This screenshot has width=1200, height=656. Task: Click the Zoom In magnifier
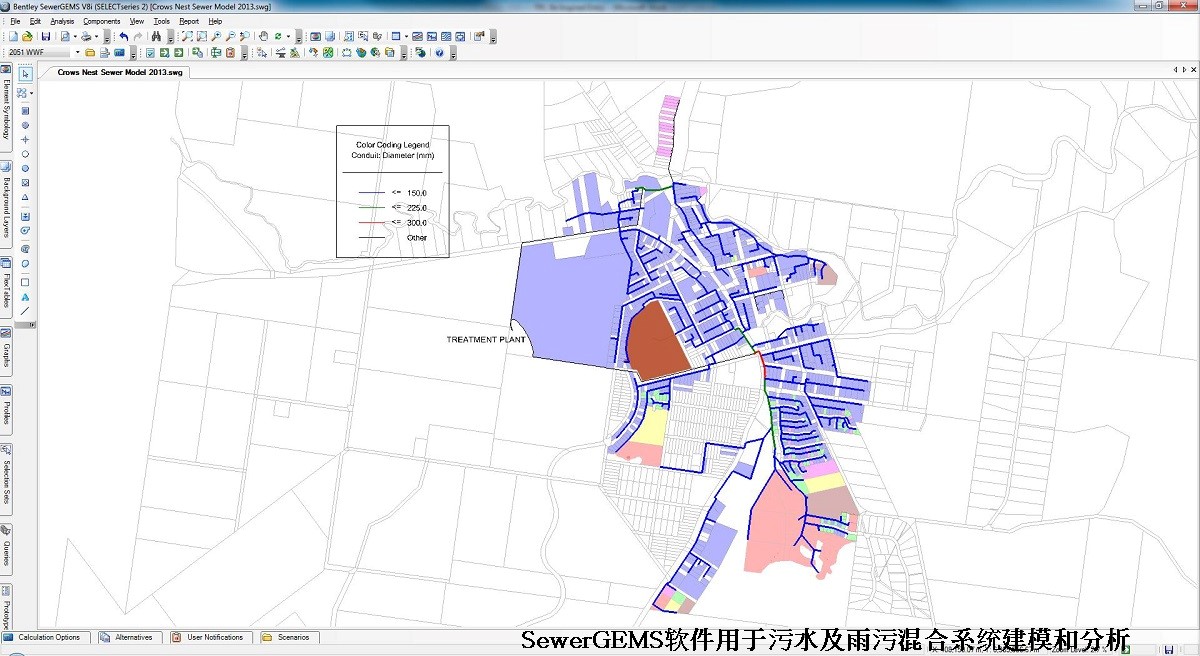(x=216, y=36)
